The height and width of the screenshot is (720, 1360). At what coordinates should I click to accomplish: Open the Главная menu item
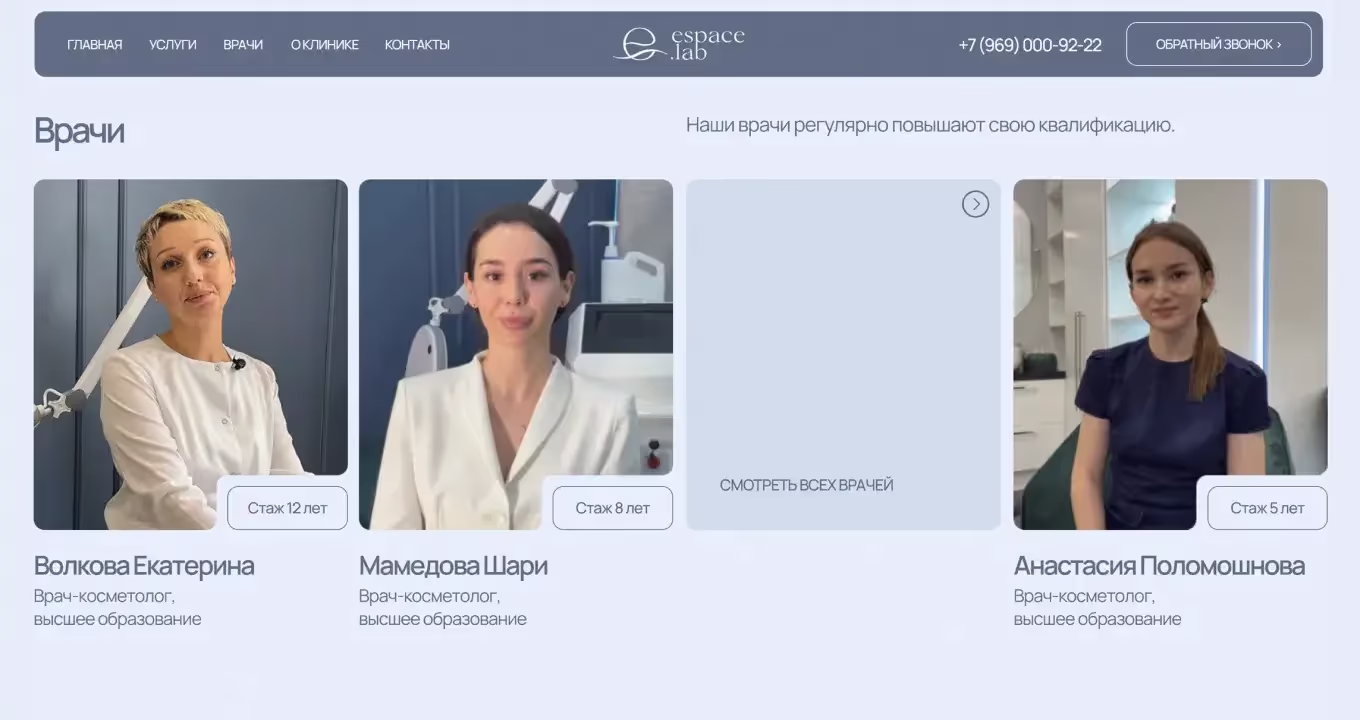(95, 45)
